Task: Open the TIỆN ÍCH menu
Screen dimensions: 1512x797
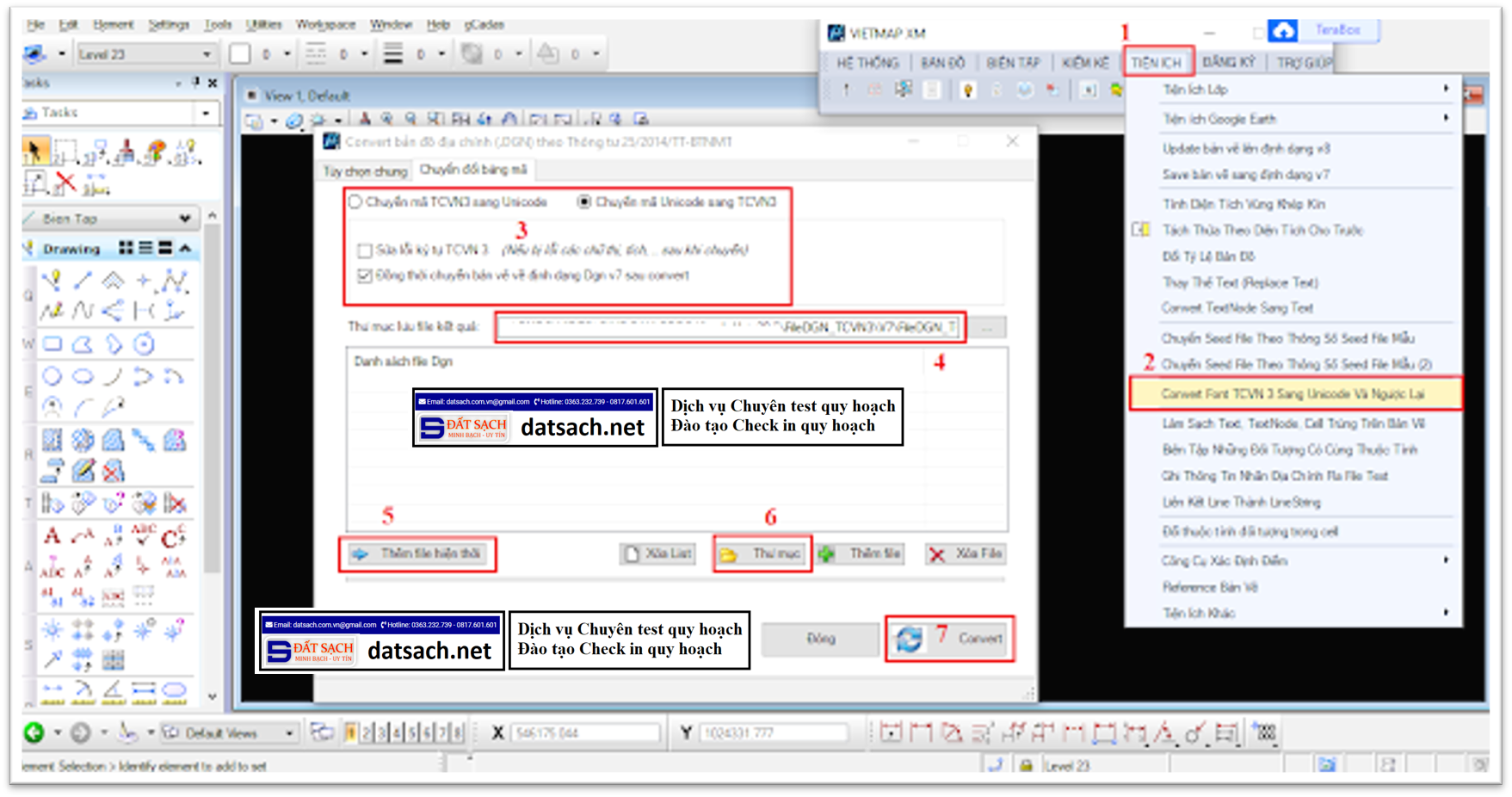Action: tap(1157, 61)
